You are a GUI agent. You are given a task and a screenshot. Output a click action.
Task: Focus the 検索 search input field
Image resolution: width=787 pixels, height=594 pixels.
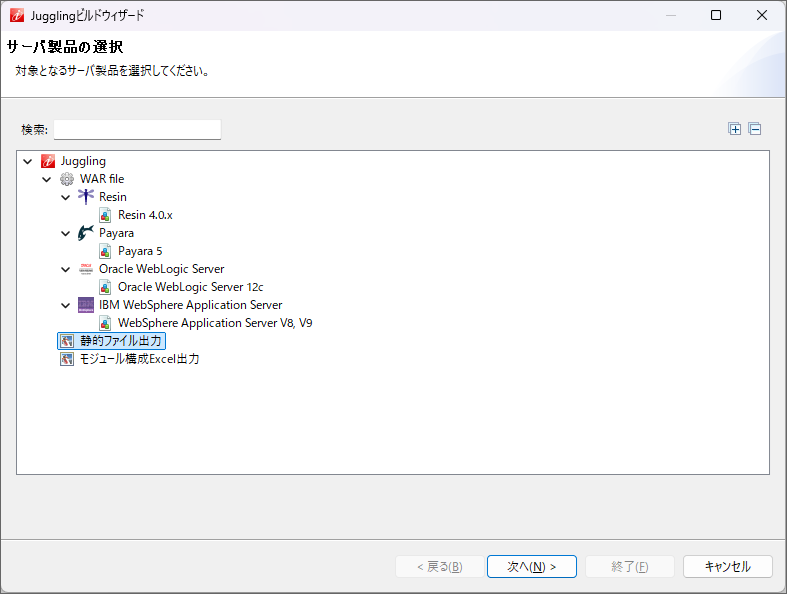point(137,130)
